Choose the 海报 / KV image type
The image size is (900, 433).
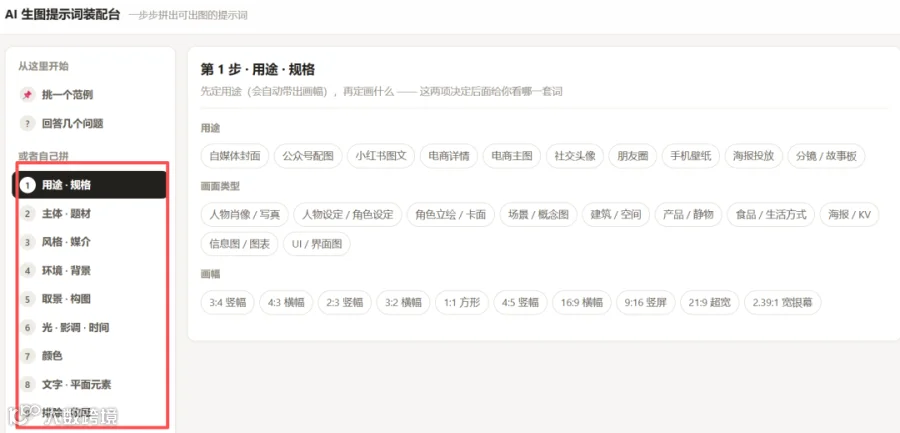pos(849,215)
